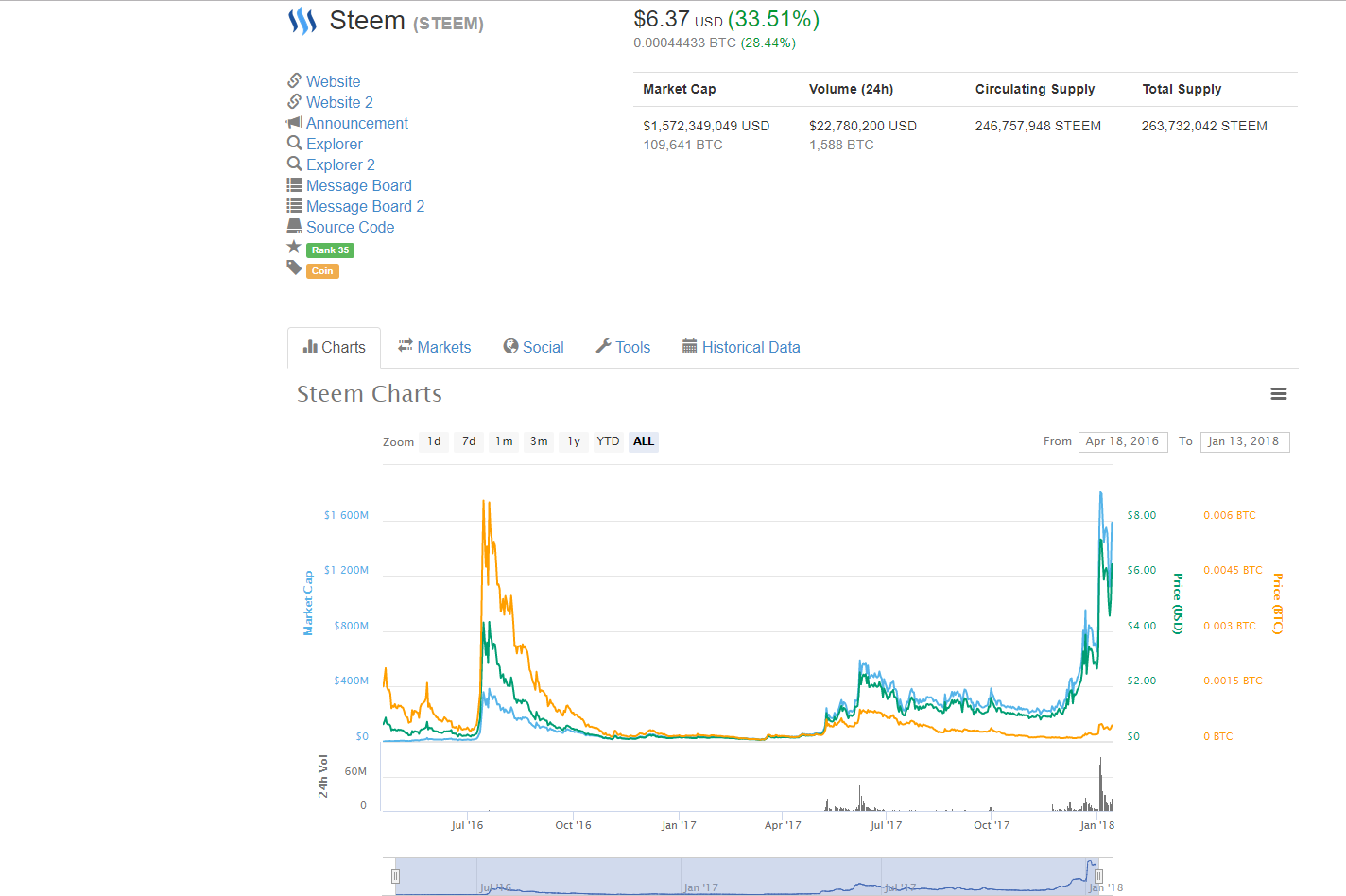The height and width of the screenshot is (896, 1346).
Task: Click the list icon beside Message Board
Action: pyautogui.click(x=295, y=185)
